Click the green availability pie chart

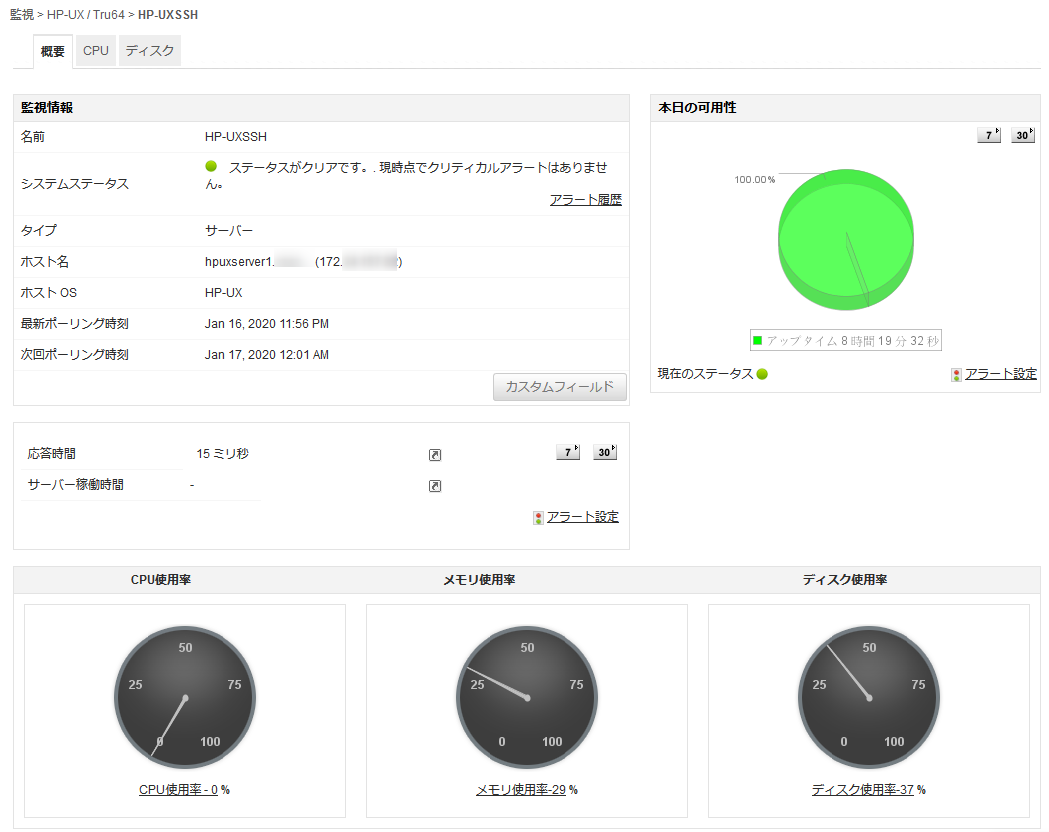click(x=845, y=240)
